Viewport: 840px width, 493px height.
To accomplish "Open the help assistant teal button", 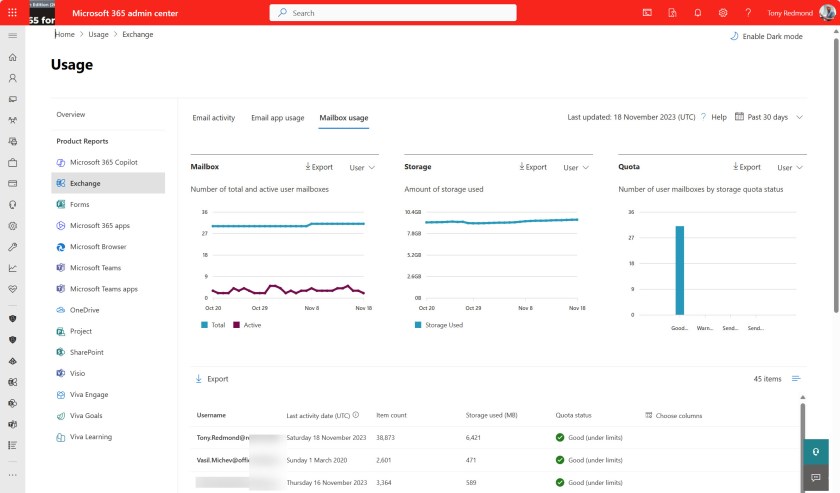I will pos(815,452).
